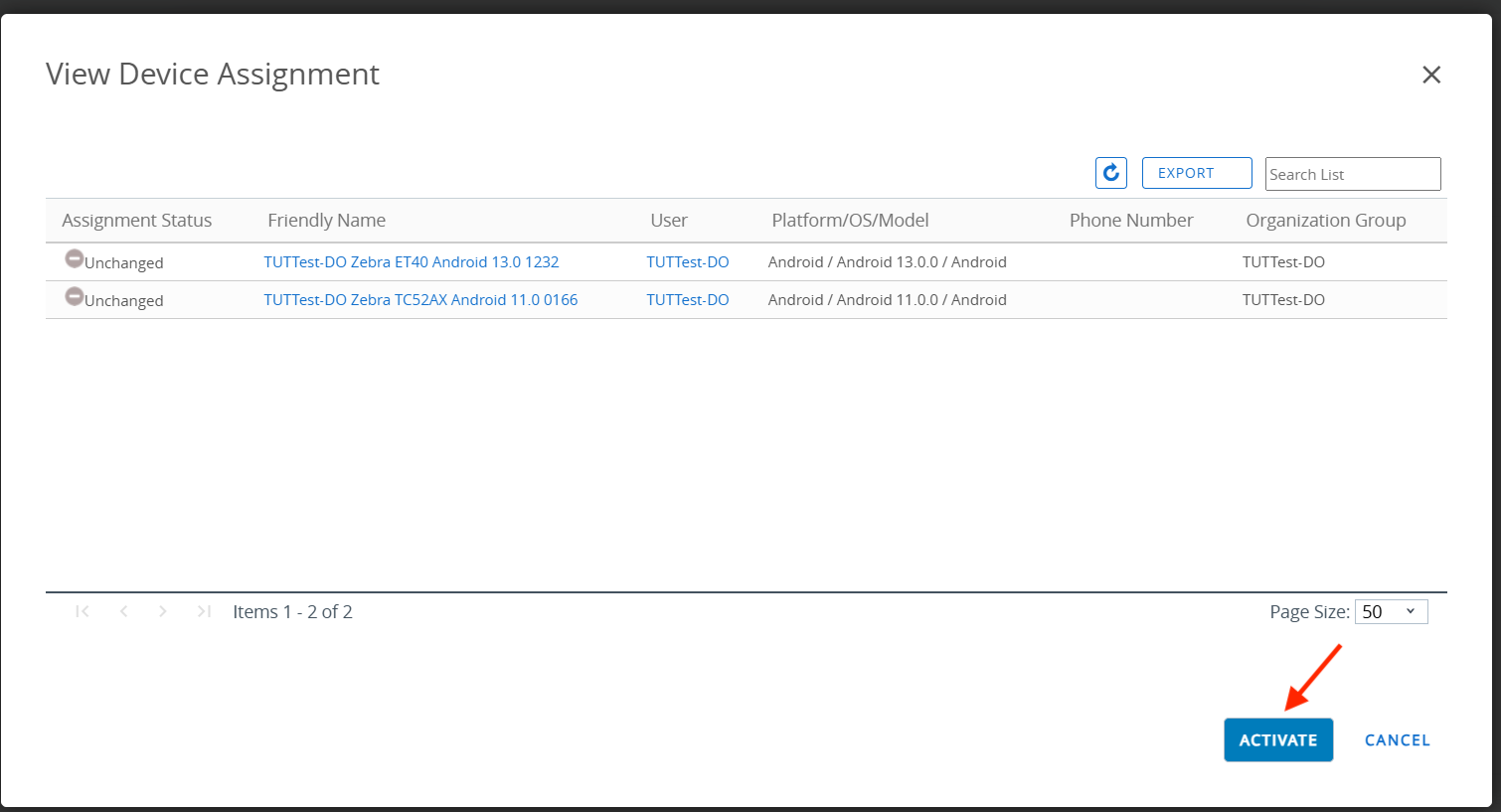Click the Activate button
This screenshot has height=812, width=1501.
tap(1277, 740)
